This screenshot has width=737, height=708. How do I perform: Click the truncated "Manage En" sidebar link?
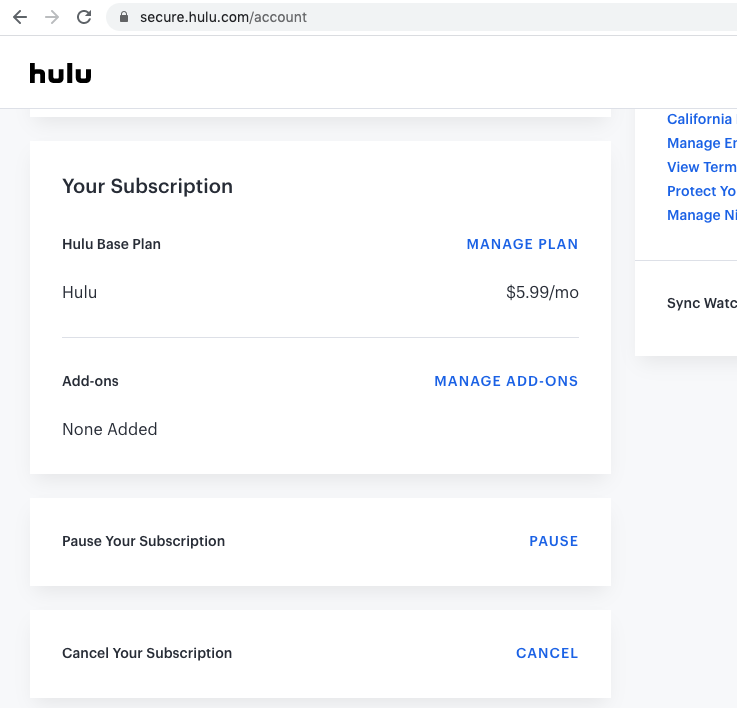pos(701,143)
